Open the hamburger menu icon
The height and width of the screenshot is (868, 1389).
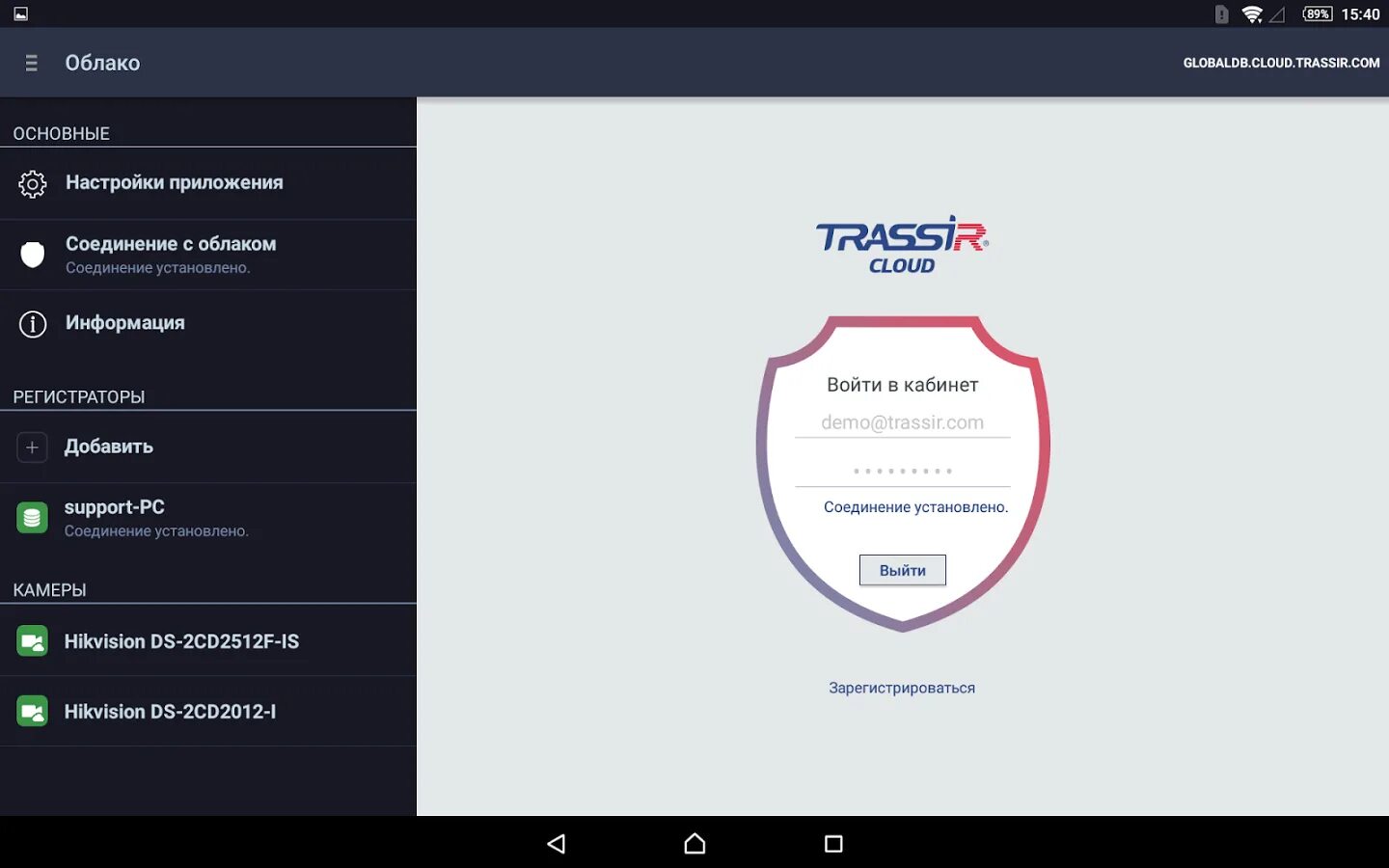pyautogui.click(x=32, y=63)
